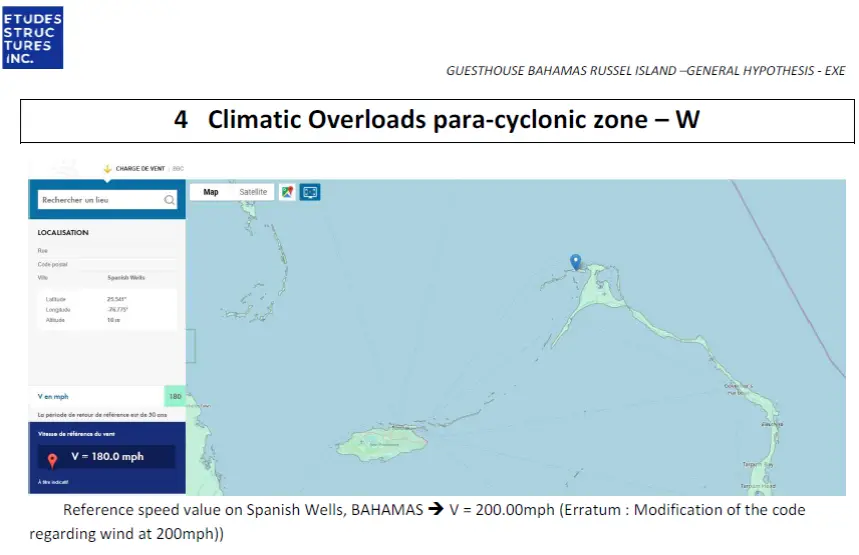Click the blue fullscreen display icon
859x555 pixels.
310,192
